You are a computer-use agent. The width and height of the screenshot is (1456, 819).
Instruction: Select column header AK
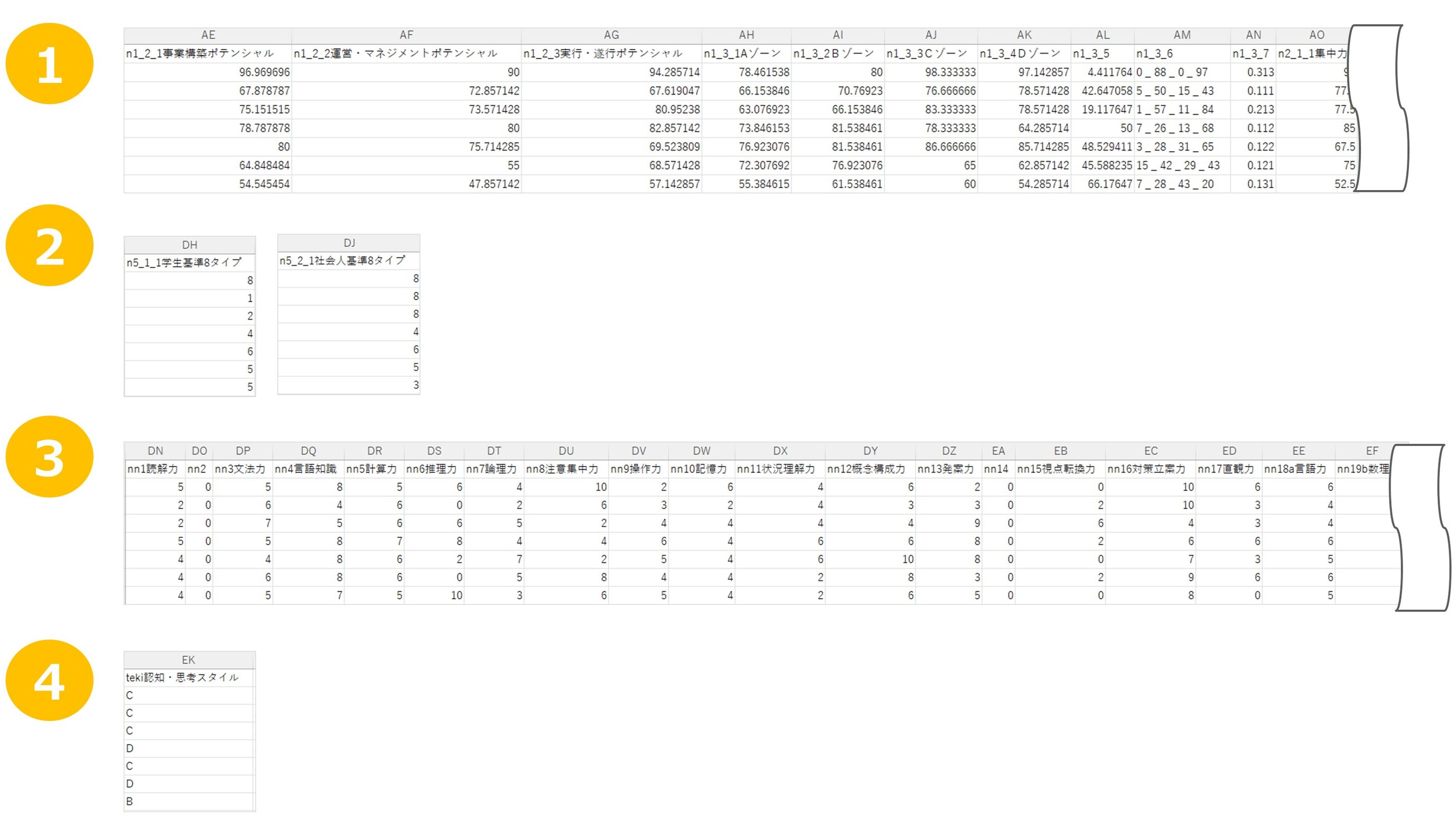[1024, 35]
